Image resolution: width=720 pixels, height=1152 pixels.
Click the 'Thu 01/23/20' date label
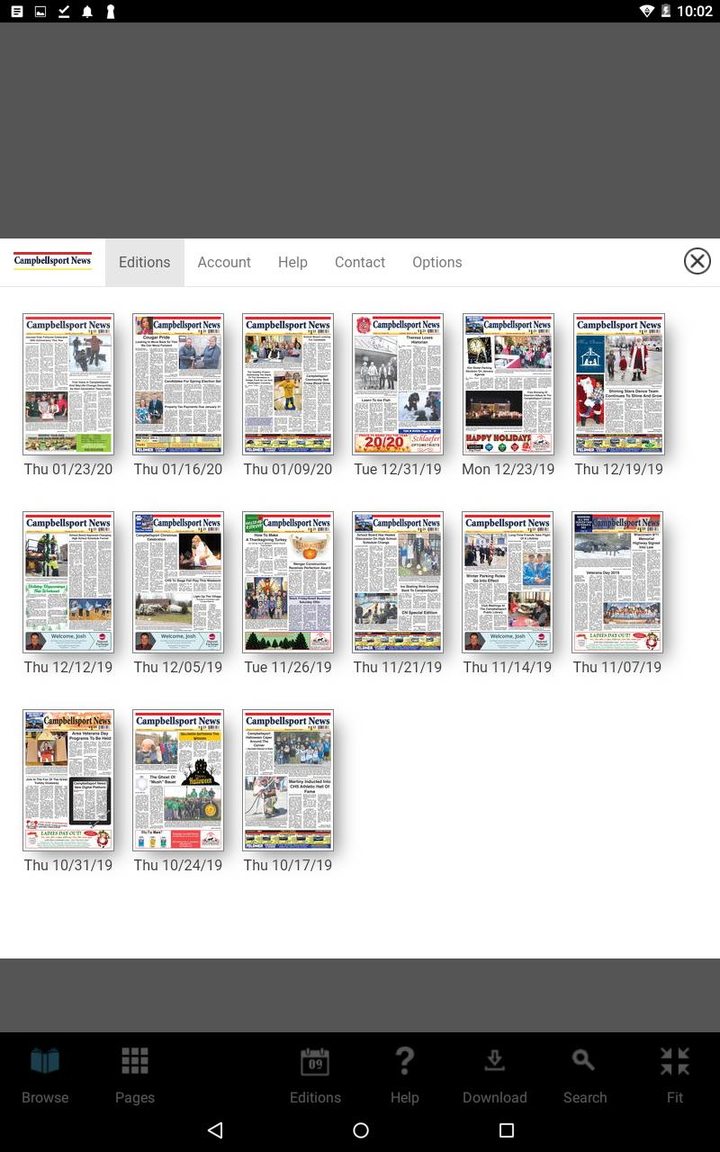click(x=68, y=469)
